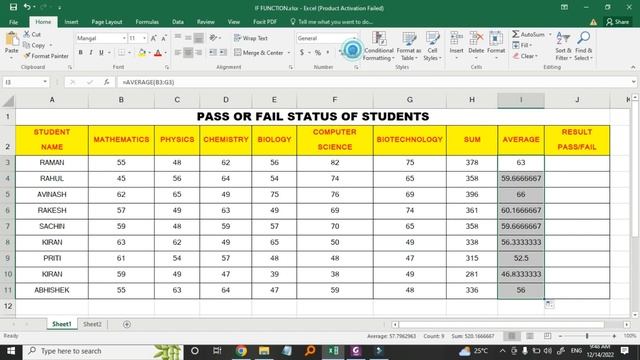Click the Orientation text angle icon
The width and height of the screenshot is (640, 360).
coord(213,38)
